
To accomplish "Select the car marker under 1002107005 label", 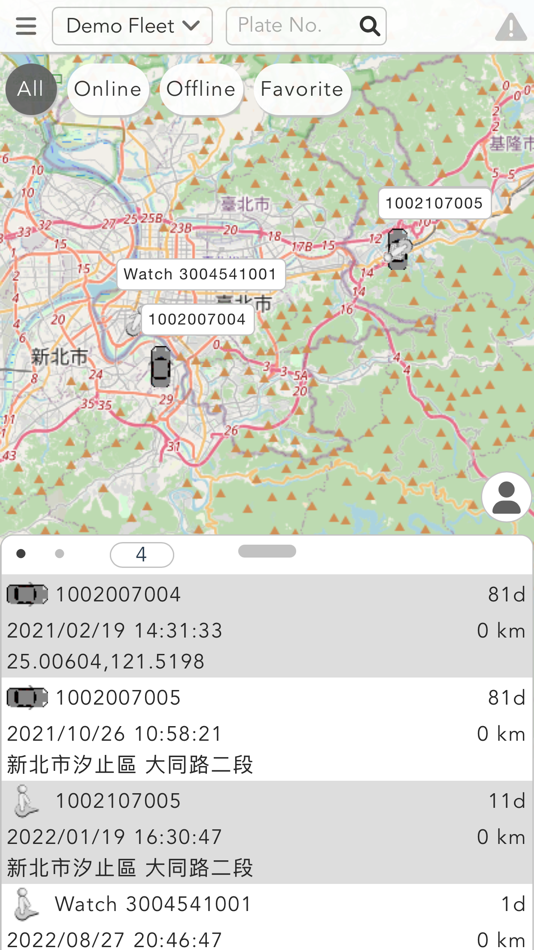I will 398,249.
